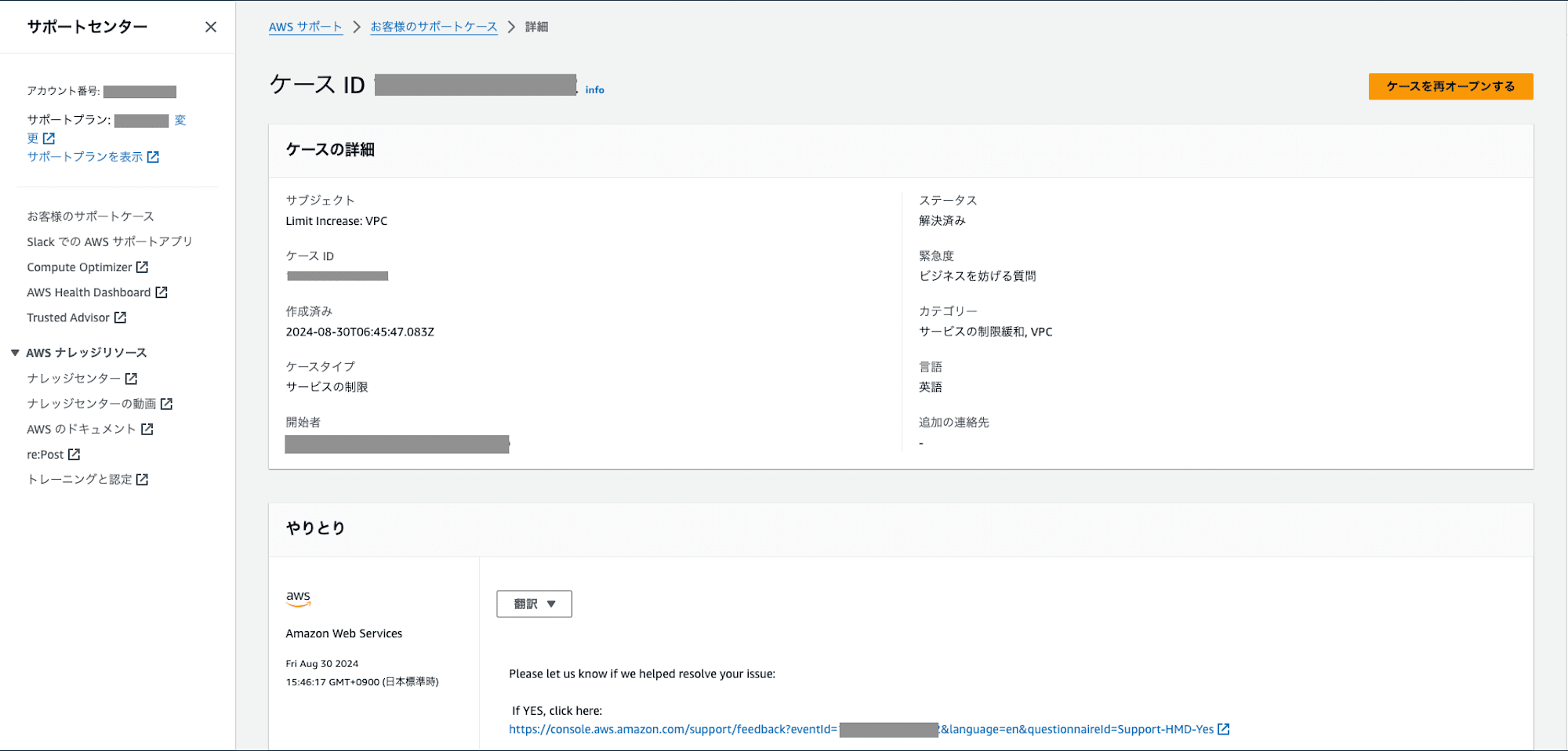This screenshot has width=1568, height=751.
Task: Click external-link icon next to Compute Optimizer
Action: (x=142, y=267)
